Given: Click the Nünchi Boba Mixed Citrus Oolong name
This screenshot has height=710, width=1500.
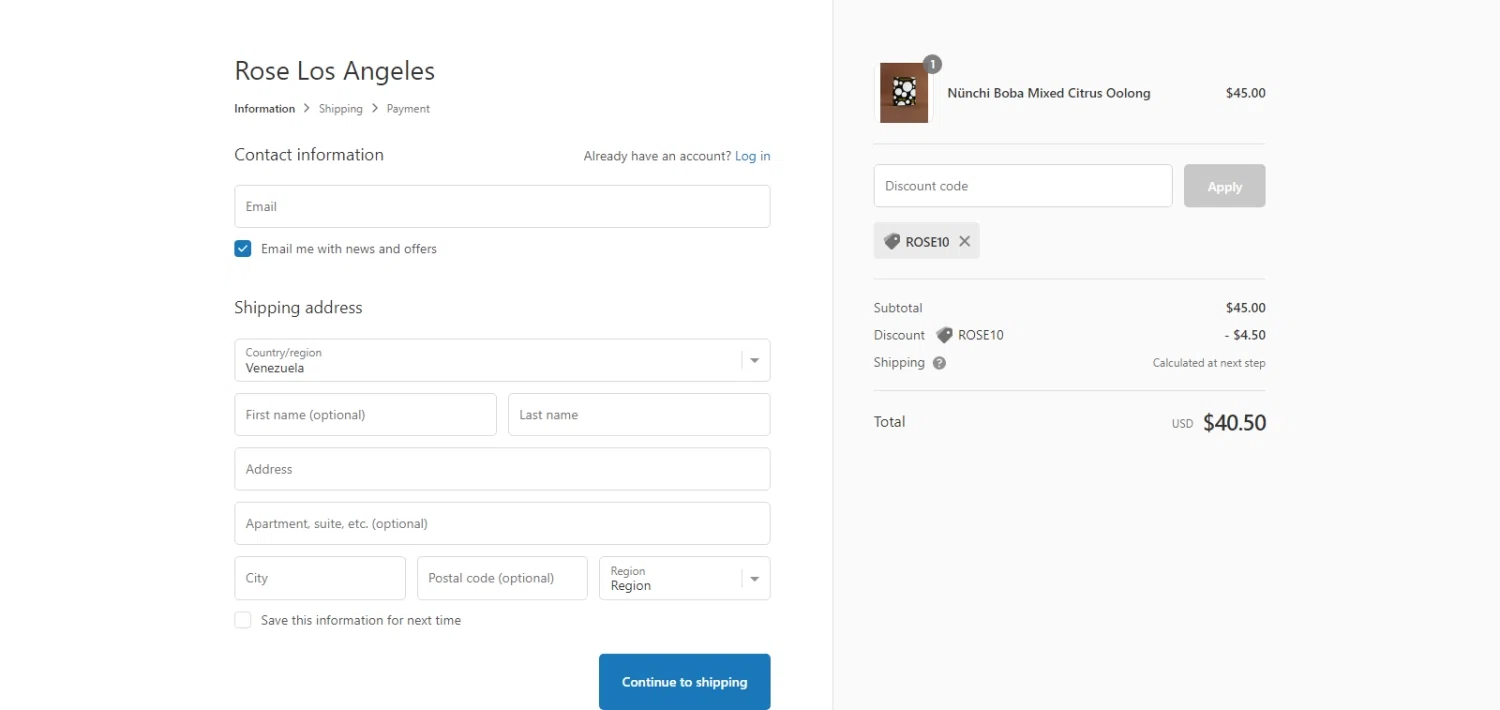Looking at the screenshot, I should (x=1049, y=93).
